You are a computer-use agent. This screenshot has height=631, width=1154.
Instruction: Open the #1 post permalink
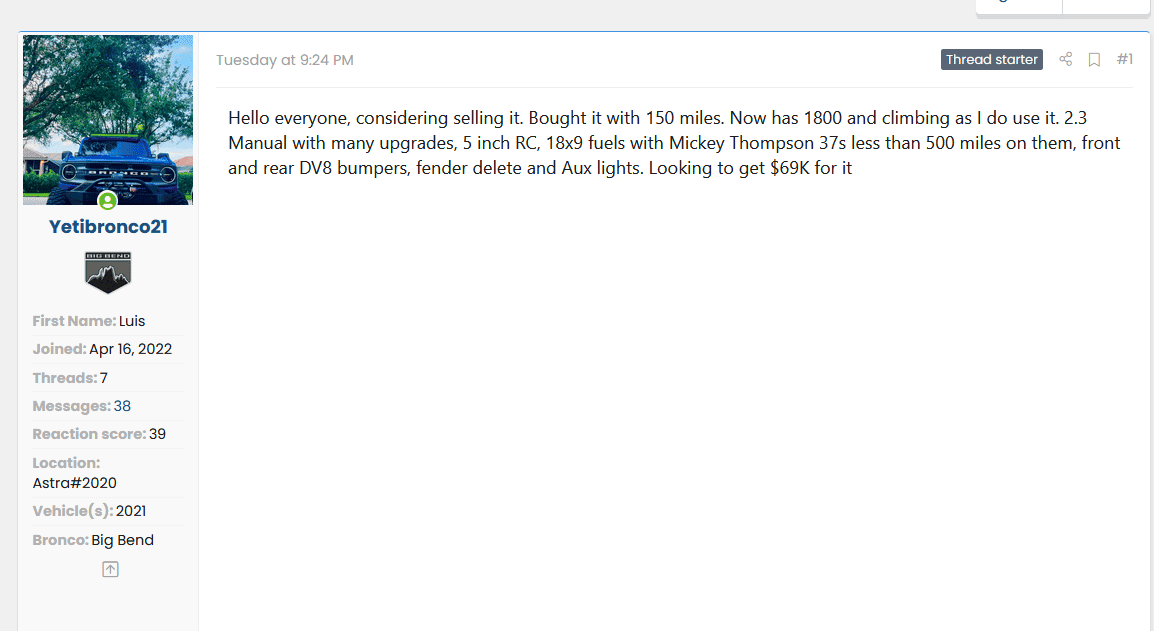(x=1125, y=60)
